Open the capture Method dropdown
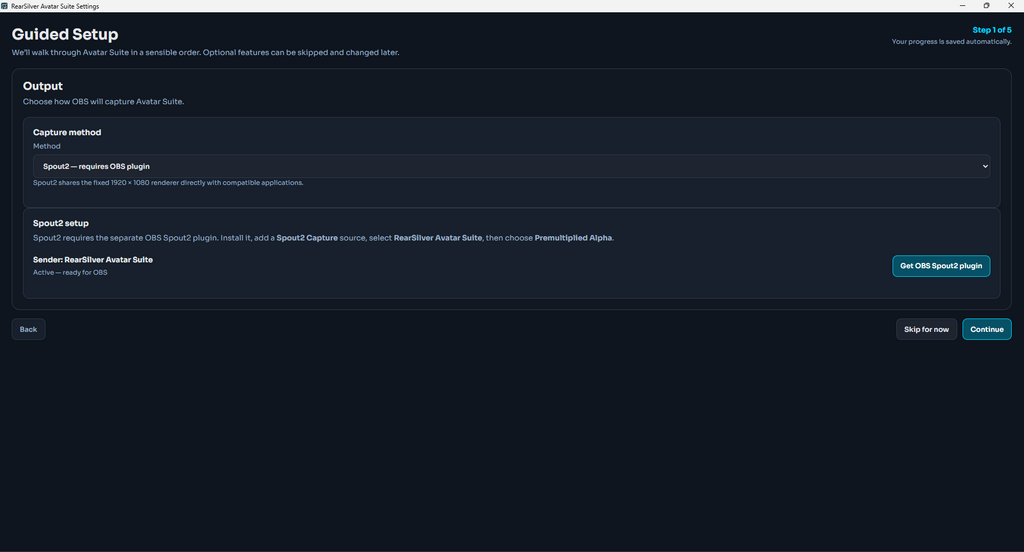This screenshot has height=552, width=1024. click(x=511, y=166)
